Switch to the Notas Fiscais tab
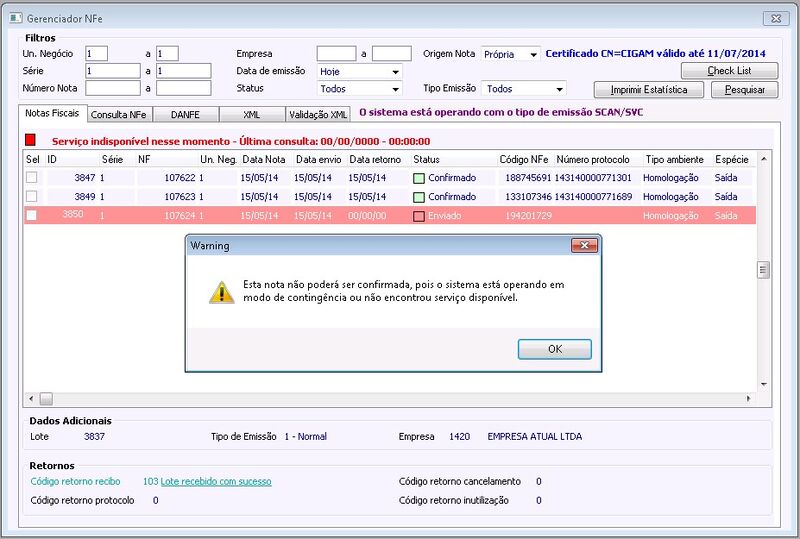800x539 pixels. 52,113
